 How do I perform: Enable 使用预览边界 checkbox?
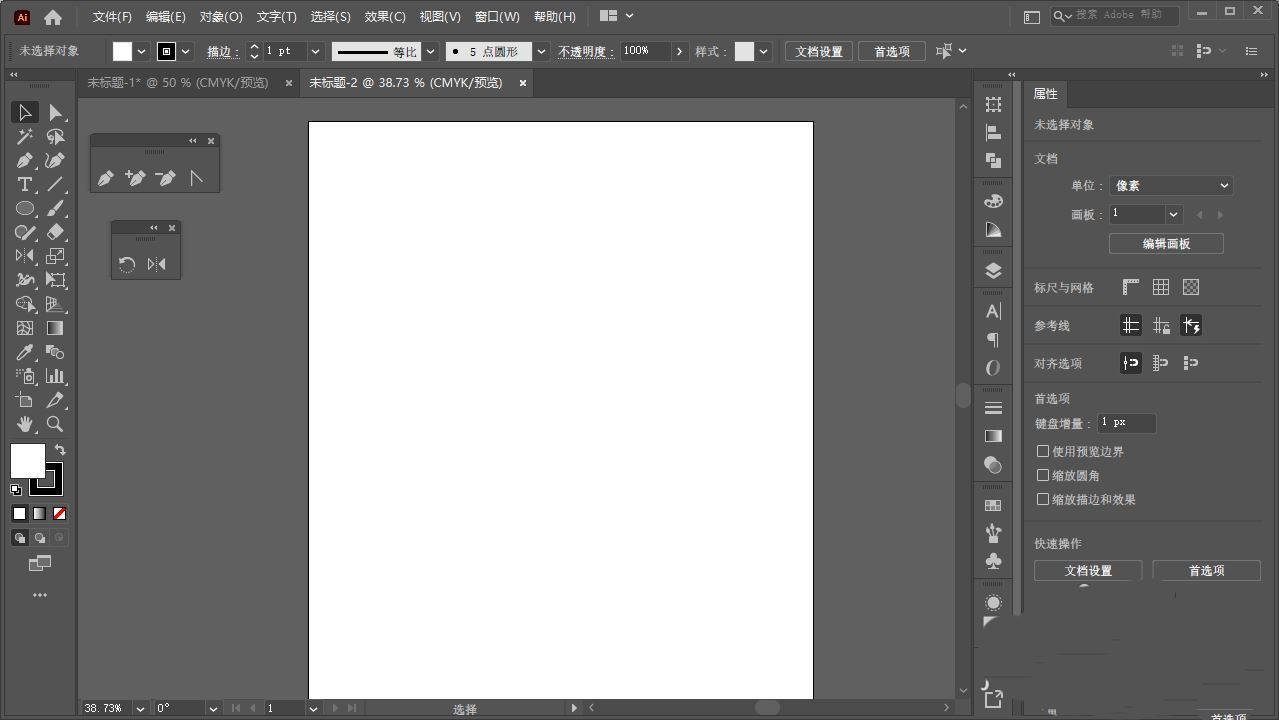click(1043, 451)
